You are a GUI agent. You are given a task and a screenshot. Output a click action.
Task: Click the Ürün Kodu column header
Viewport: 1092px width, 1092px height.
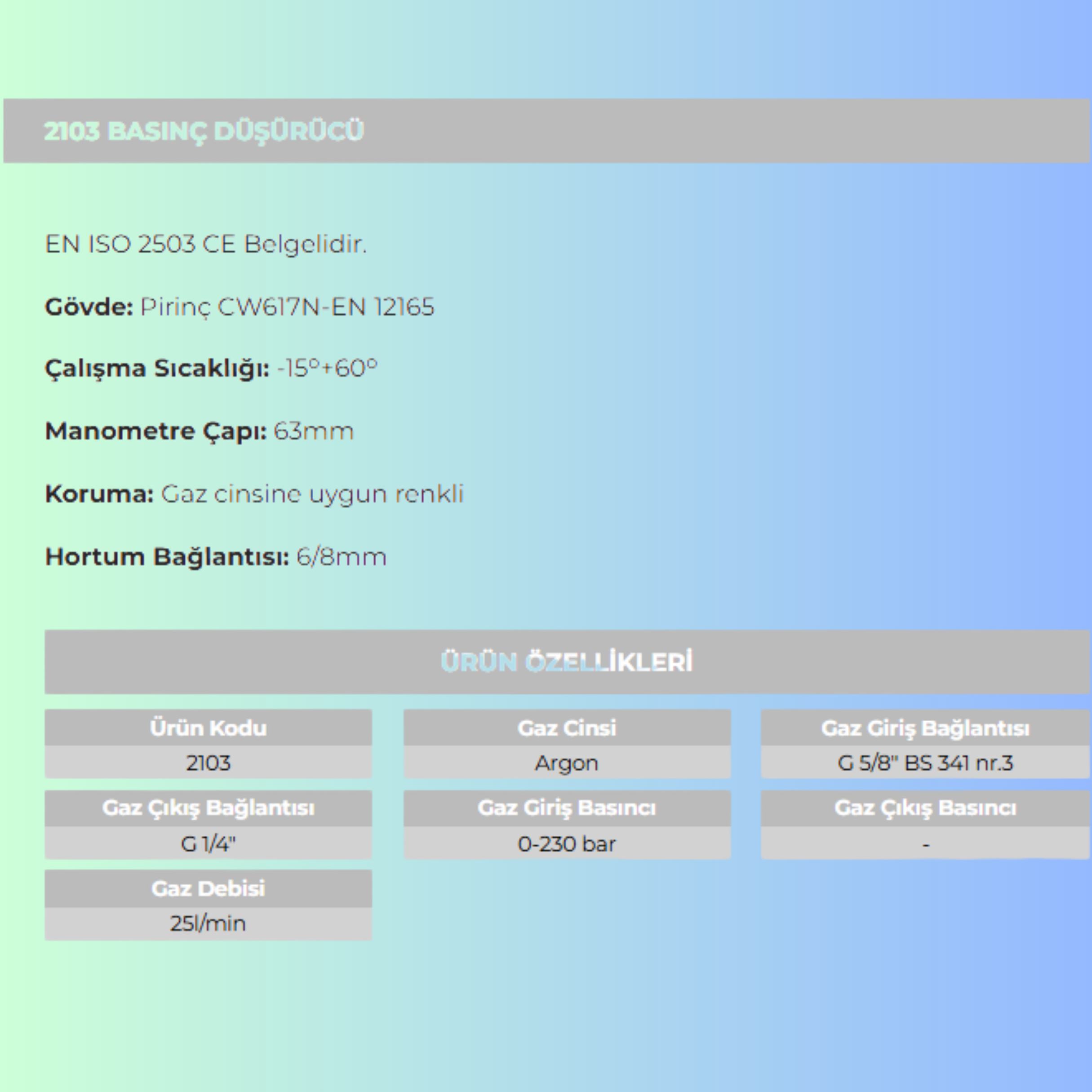click(208, 728)
